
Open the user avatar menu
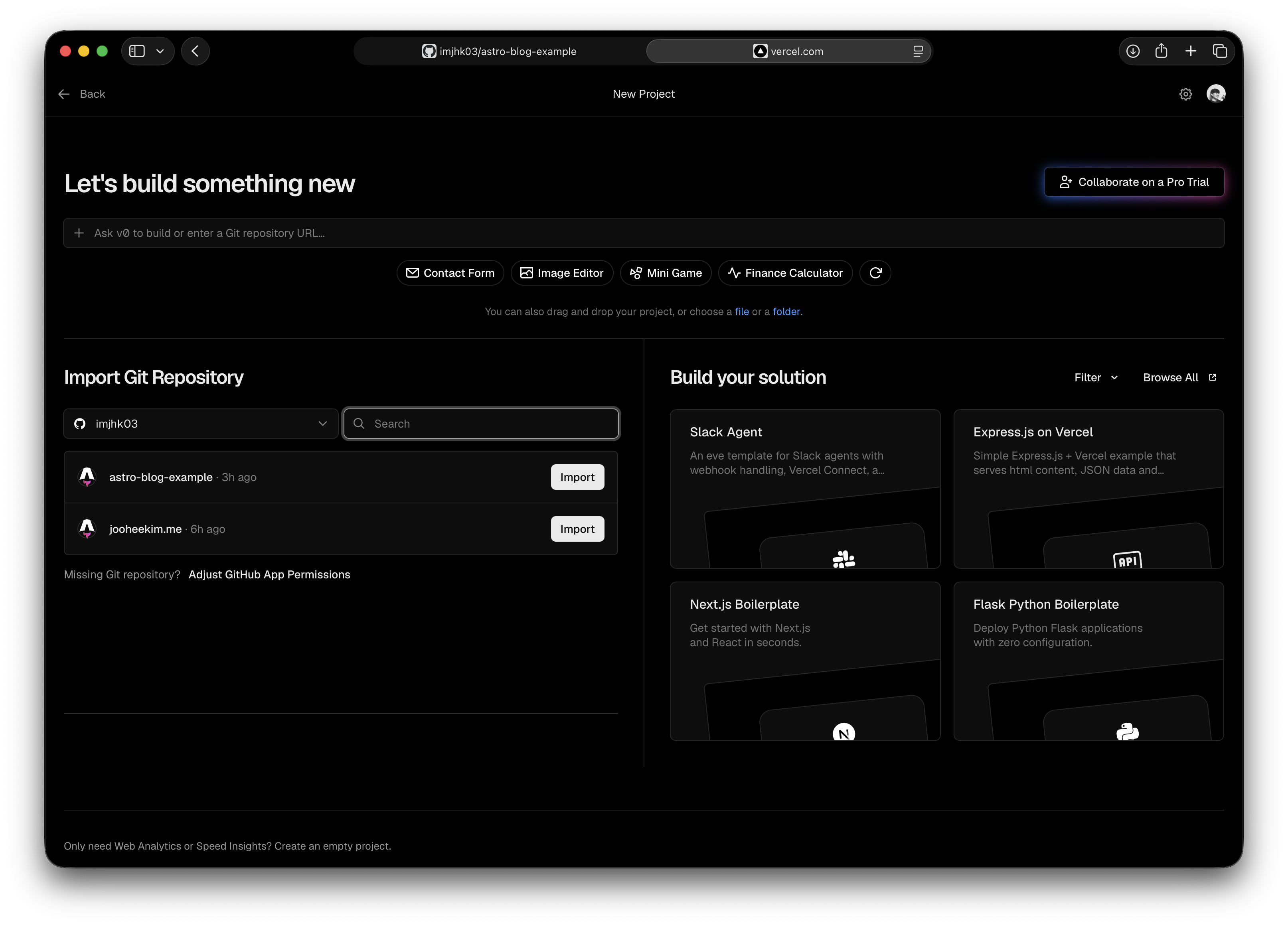click(x=1216, y=94)
